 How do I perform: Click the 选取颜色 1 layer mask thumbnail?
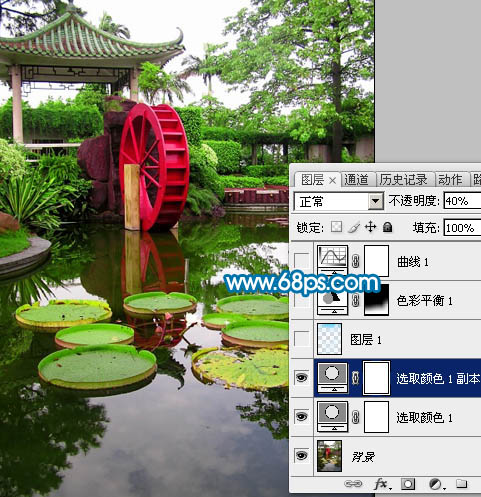tap(377, 417)
